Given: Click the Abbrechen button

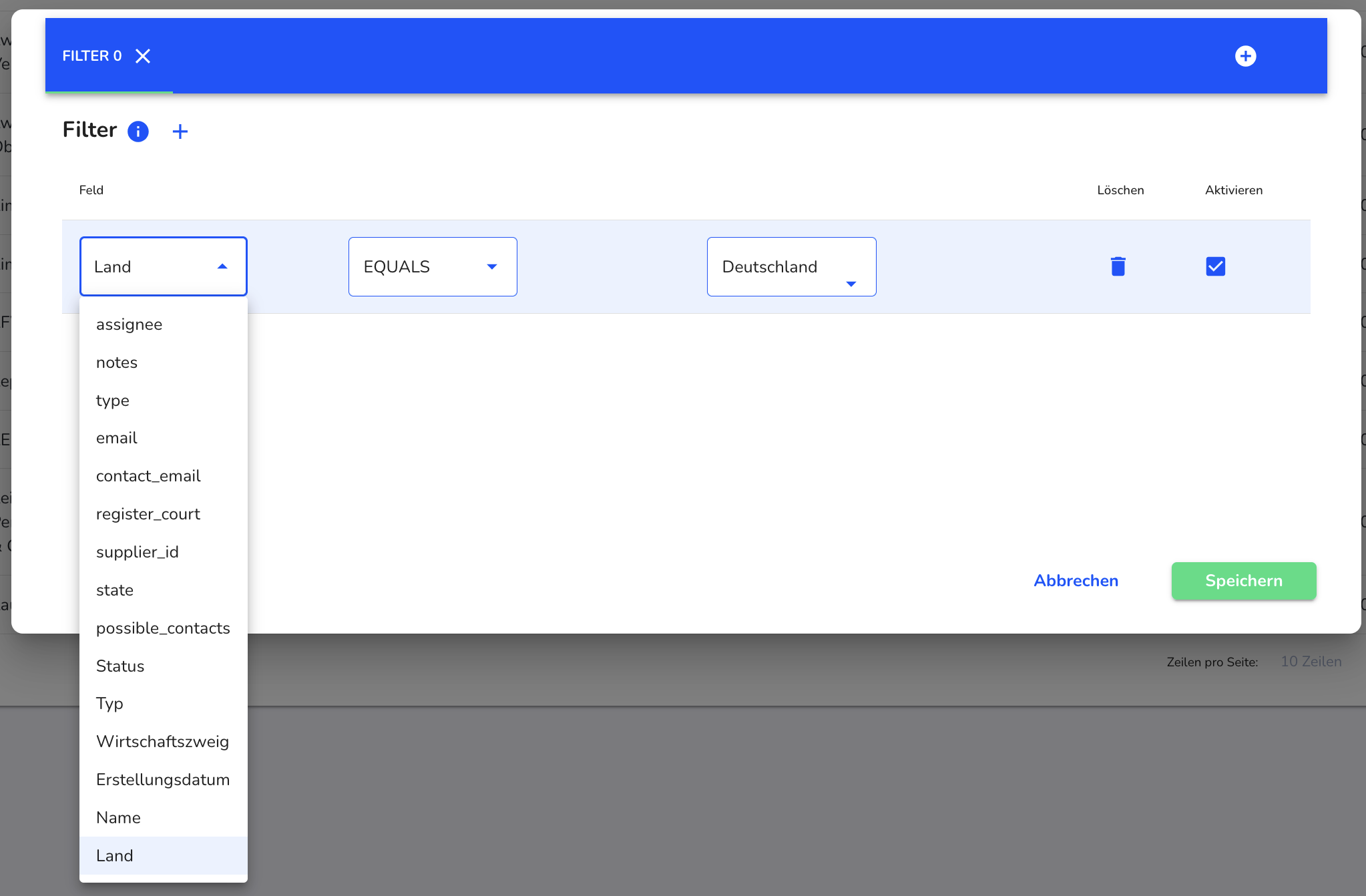Looking at the screenshot, I should pyautogui.click(x=1076, y=581).
